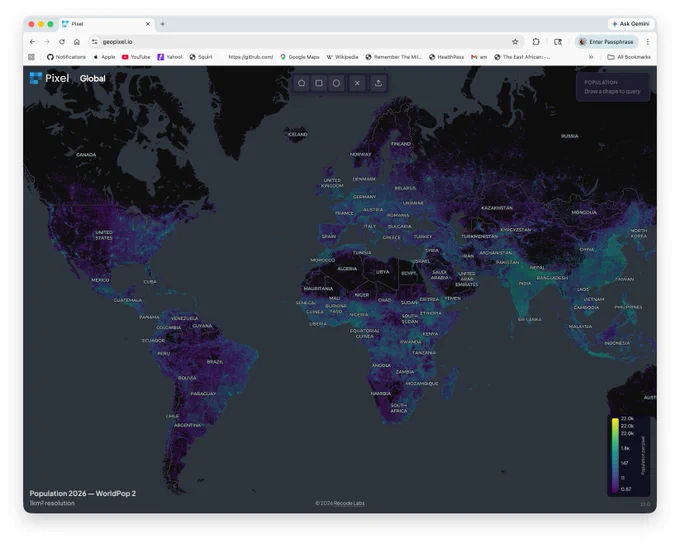Viewport: 680px width, 544px height.
Task: Reload the geopixel.io page
Action: click(x=62, y=42)
